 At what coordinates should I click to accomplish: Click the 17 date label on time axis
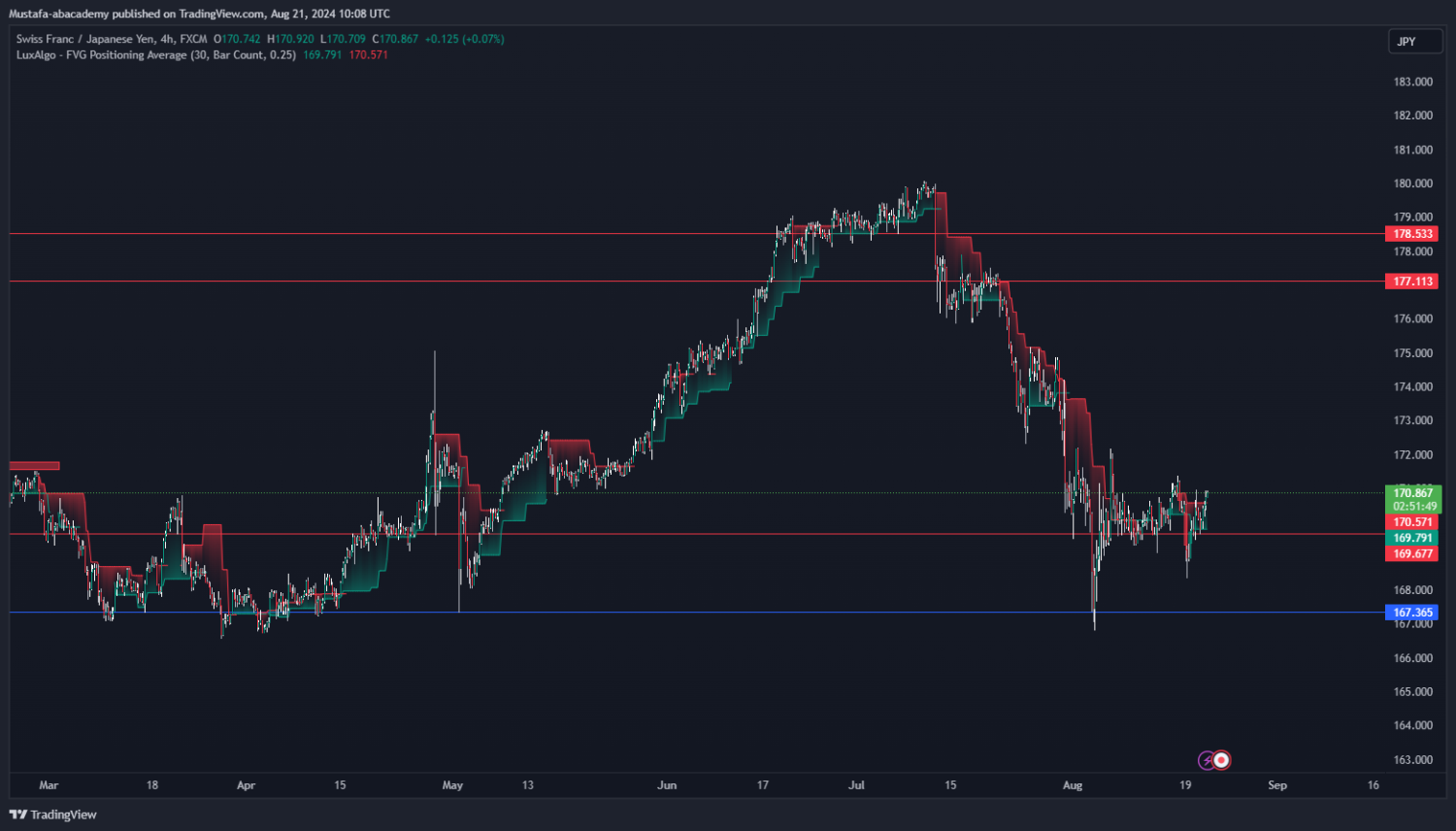(763, 785)
